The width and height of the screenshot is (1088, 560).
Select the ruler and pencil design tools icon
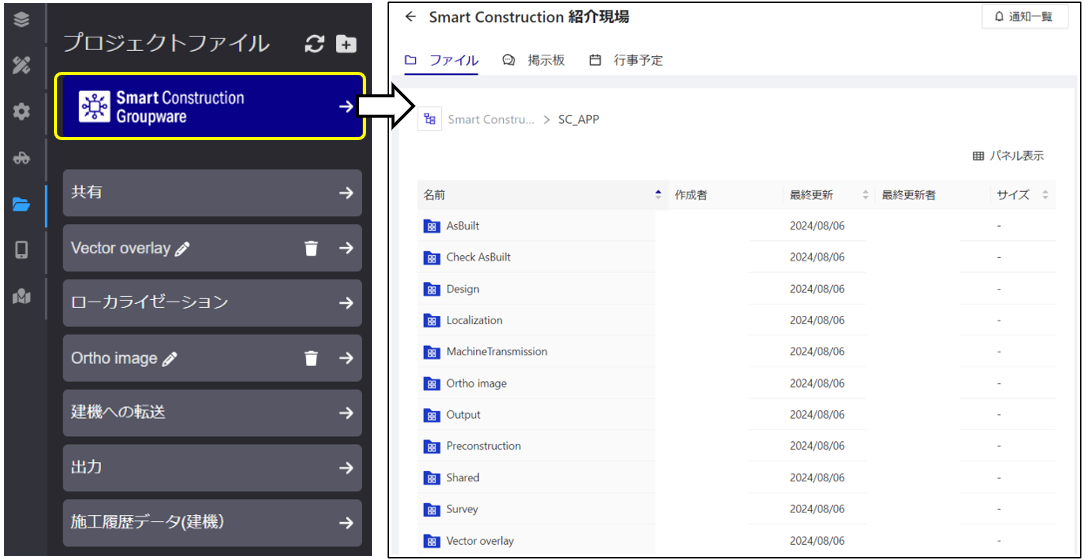(22, 65)
